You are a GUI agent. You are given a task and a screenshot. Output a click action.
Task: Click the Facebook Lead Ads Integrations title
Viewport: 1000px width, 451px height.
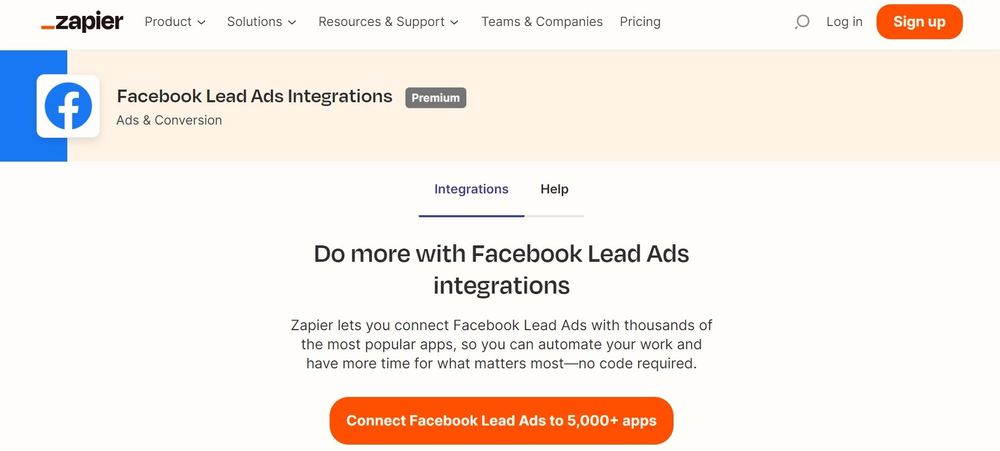254,96
